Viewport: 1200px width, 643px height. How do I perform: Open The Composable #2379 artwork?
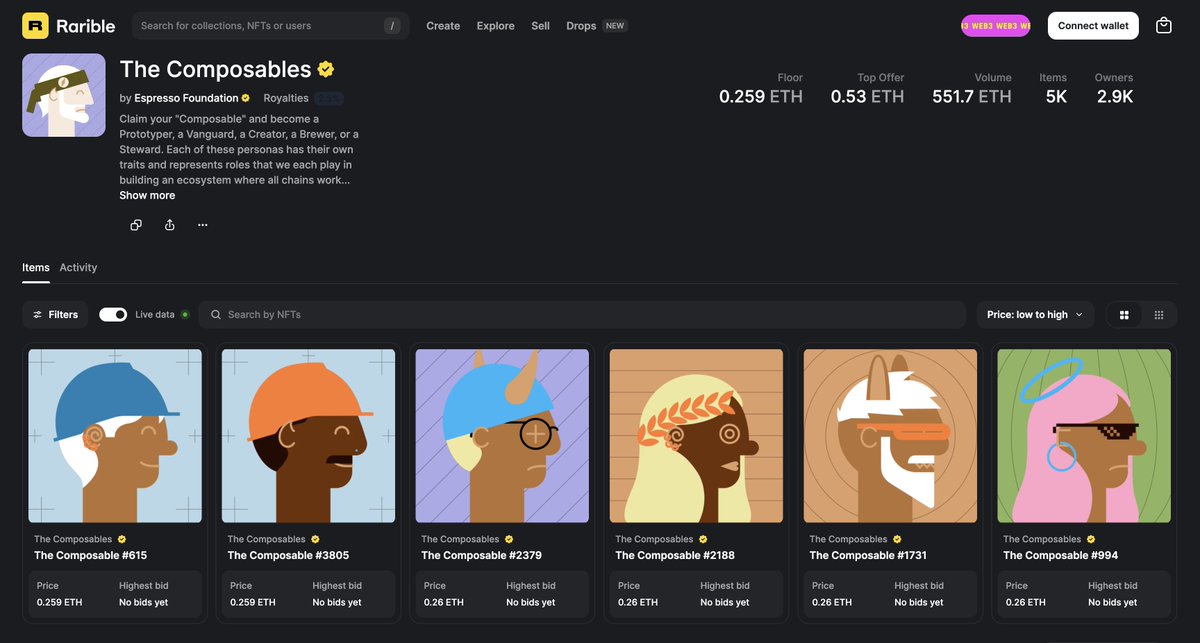pyautogui.click(x=503, y=436)
